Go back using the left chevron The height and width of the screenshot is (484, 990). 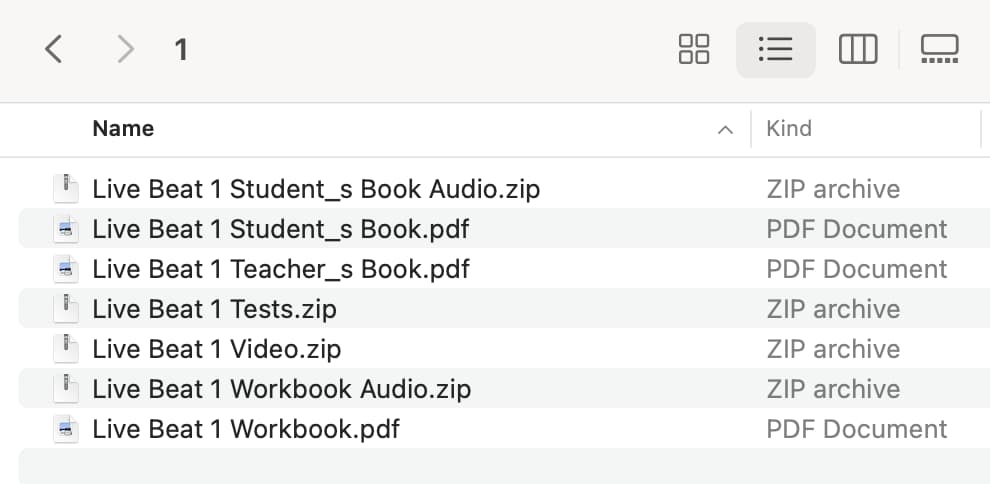tap(54, 49)
